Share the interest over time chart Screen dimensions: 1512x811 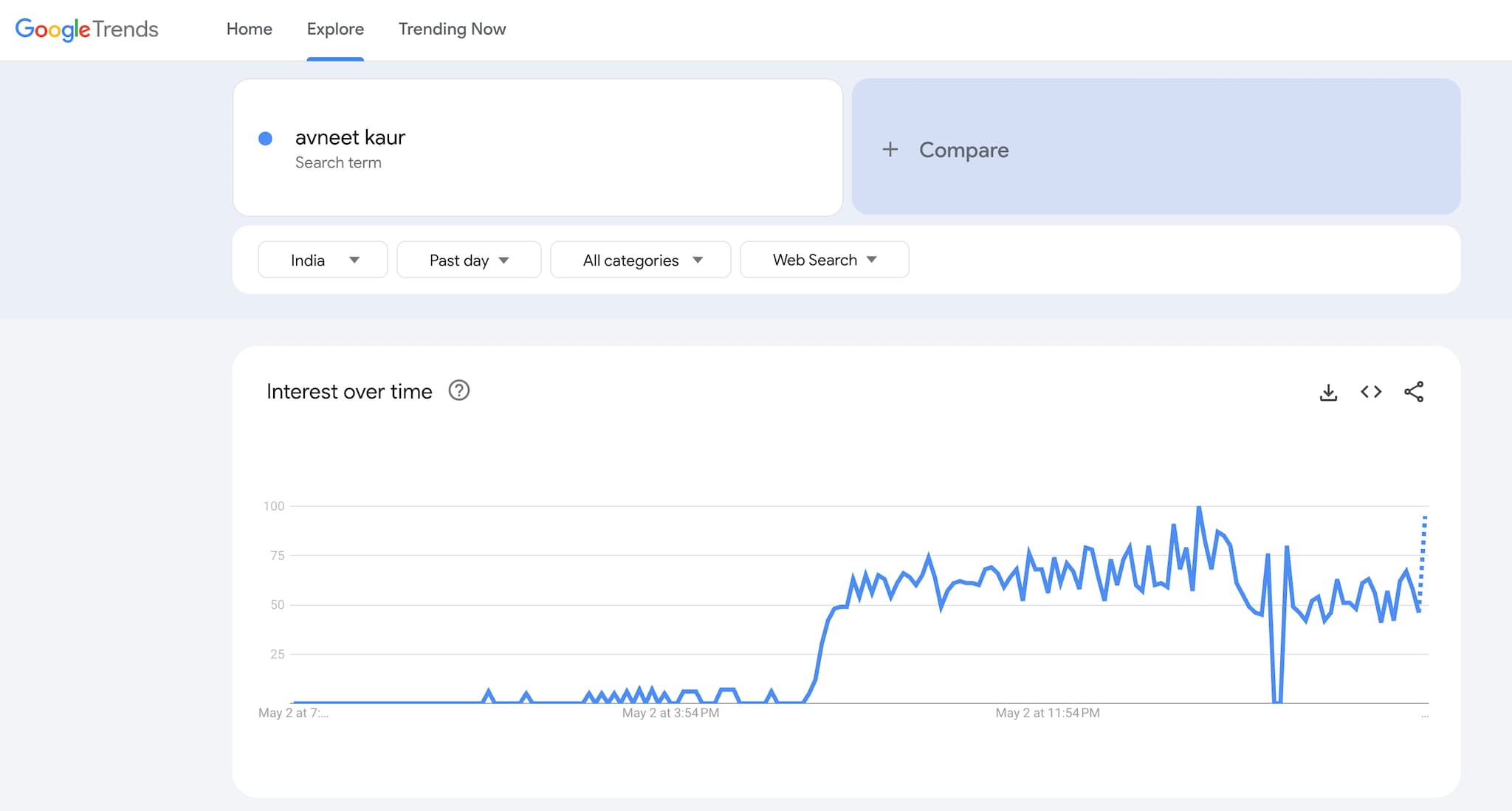point(1414,392)
